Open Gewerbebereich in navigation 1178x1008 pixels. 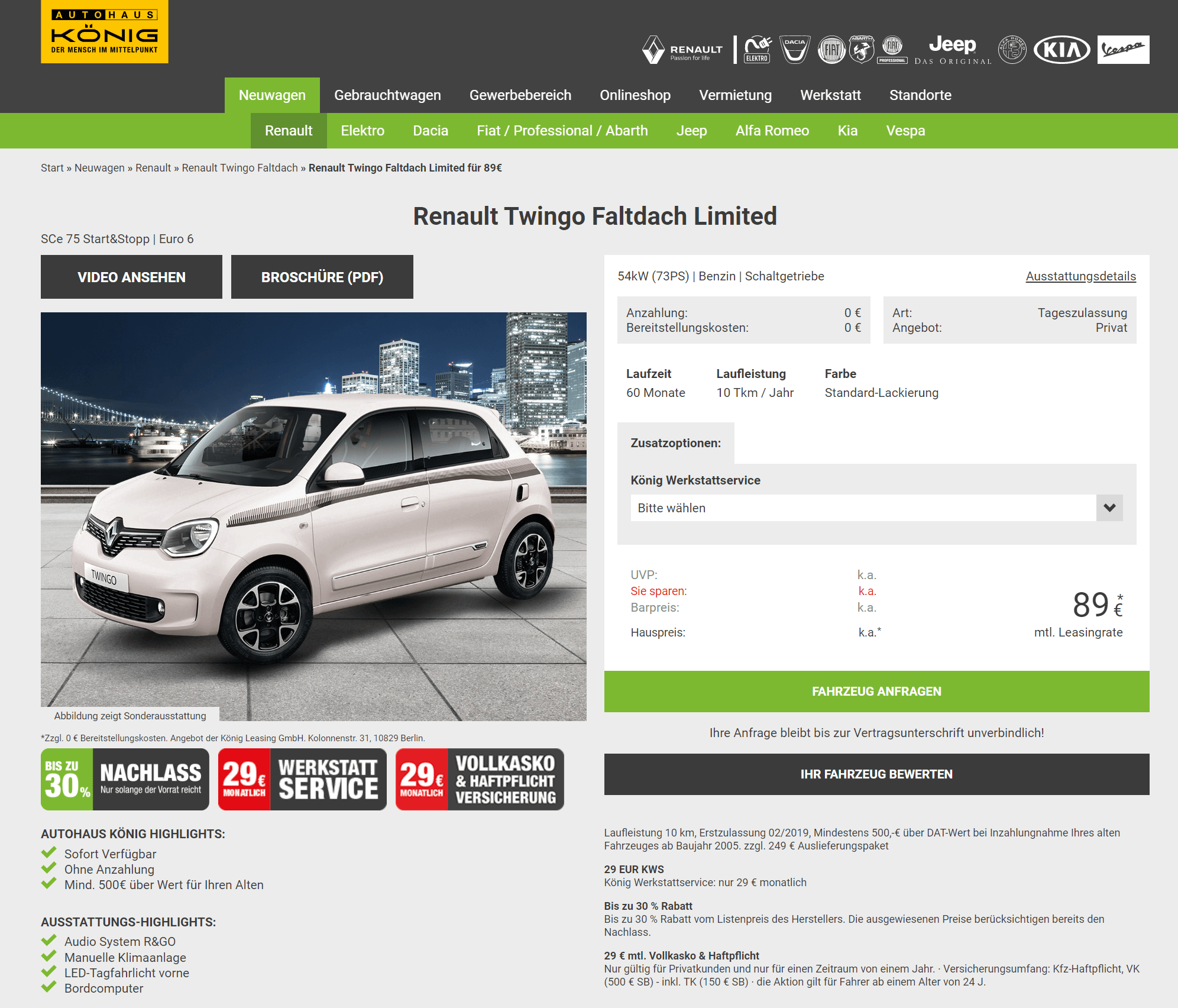(520, 95)
